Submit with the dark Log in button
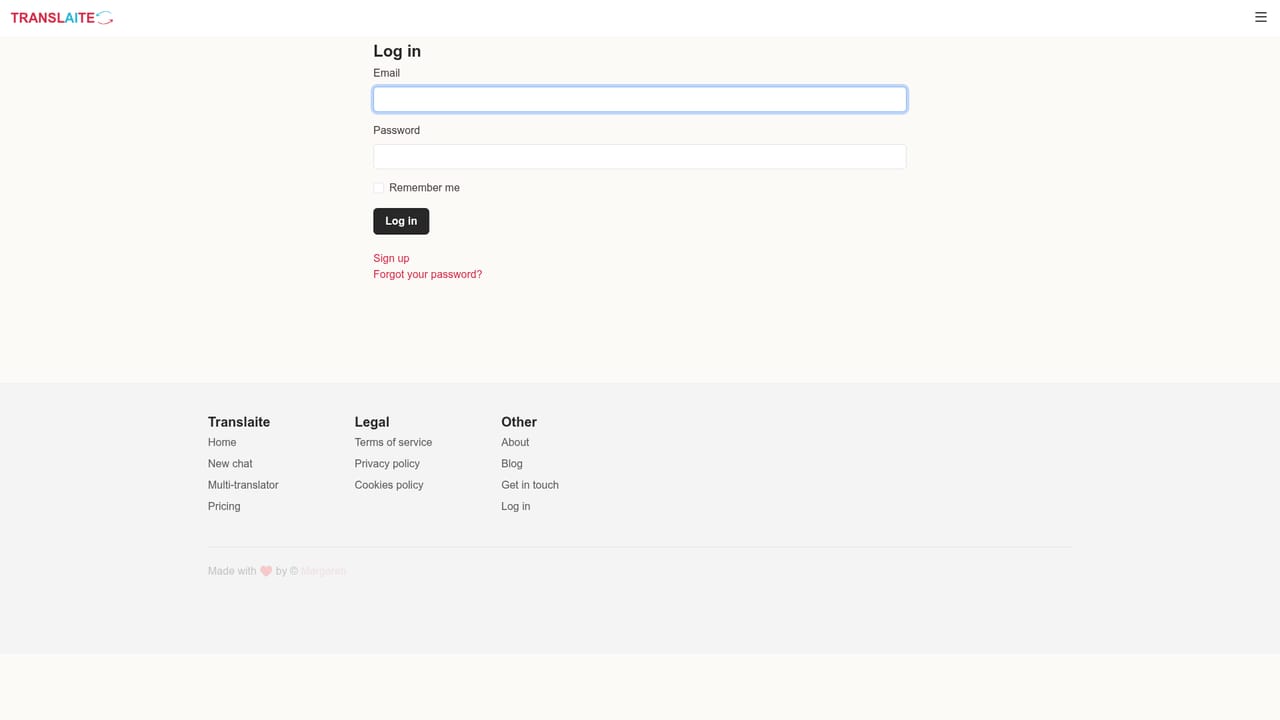1280x720 pixels. coord(401,221)
